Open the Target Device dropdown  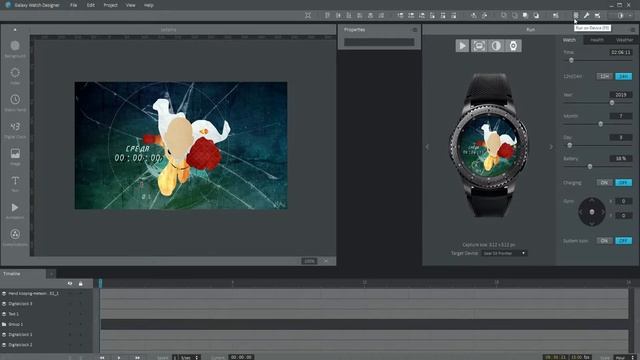(504, 253)
